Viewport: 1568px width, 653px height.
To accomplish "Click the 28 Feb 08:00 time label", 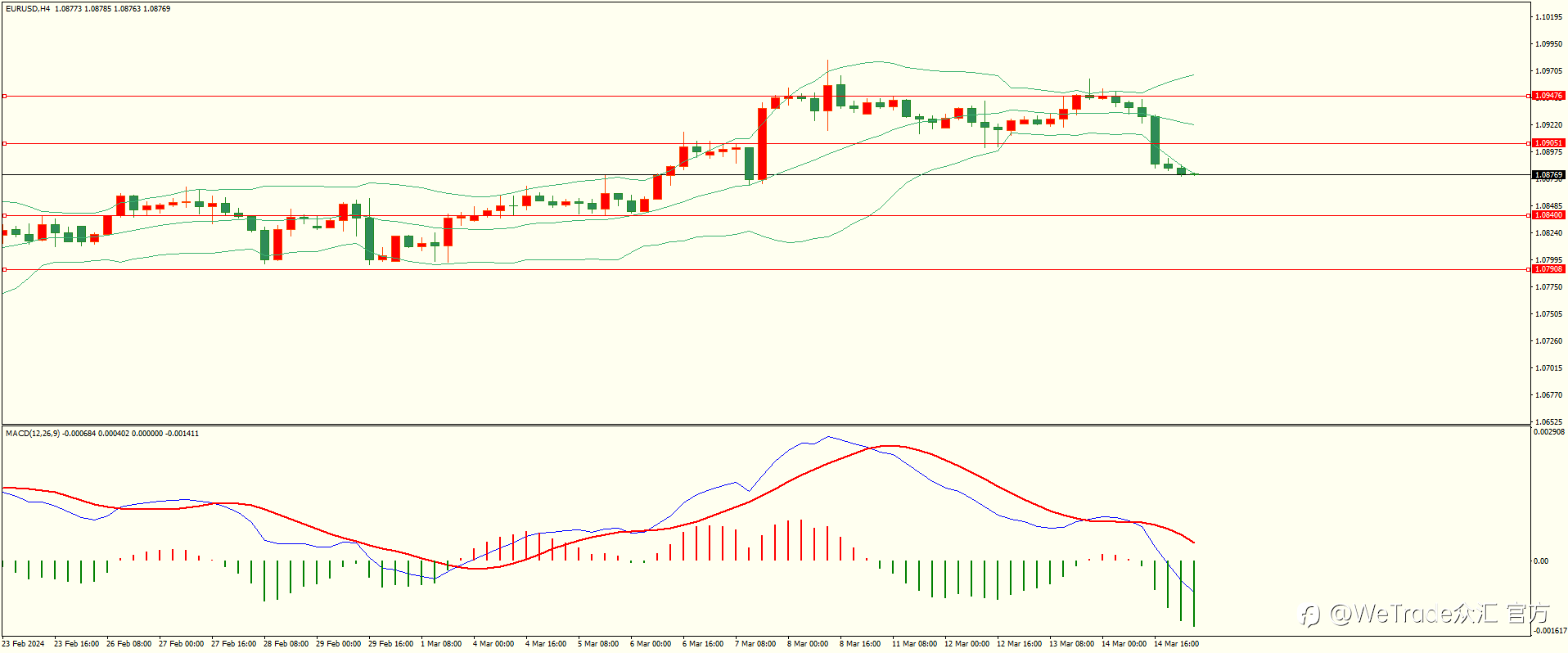I will [286, 644].
